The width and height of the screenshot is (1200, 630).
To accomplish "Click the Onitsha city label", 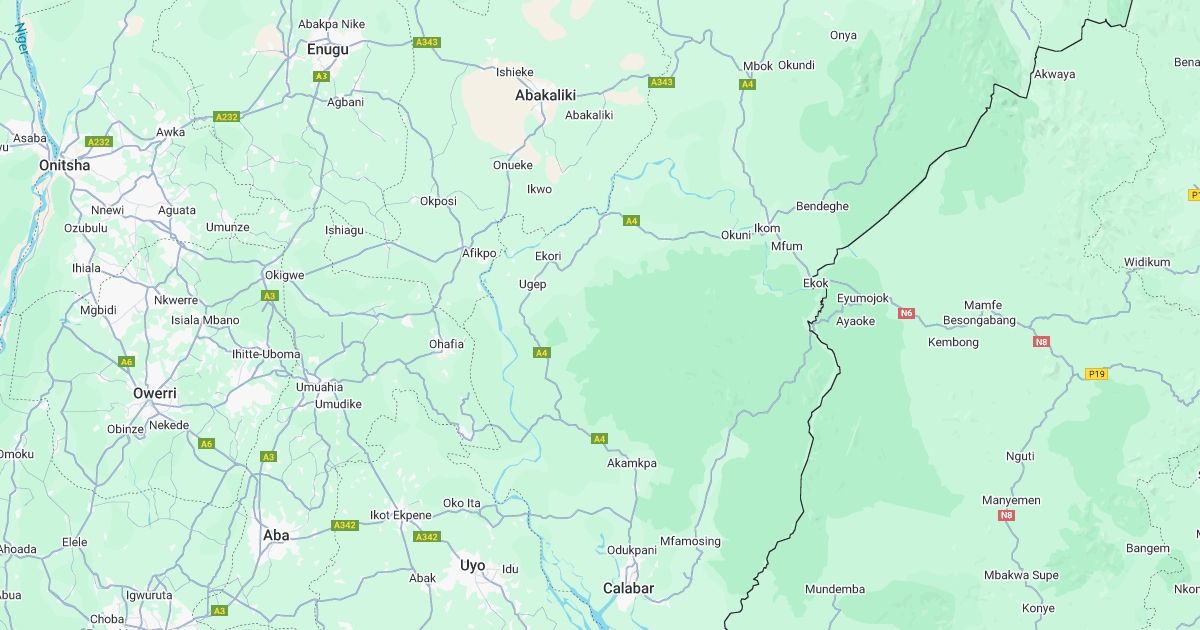I will [x=64, y=165].
